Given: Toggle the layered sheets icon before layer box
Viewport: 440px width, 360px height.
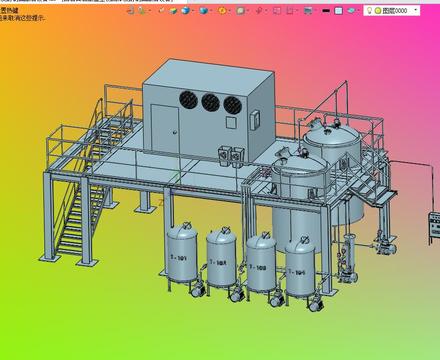Looking at the screenshot, I should tap(351, 11).
